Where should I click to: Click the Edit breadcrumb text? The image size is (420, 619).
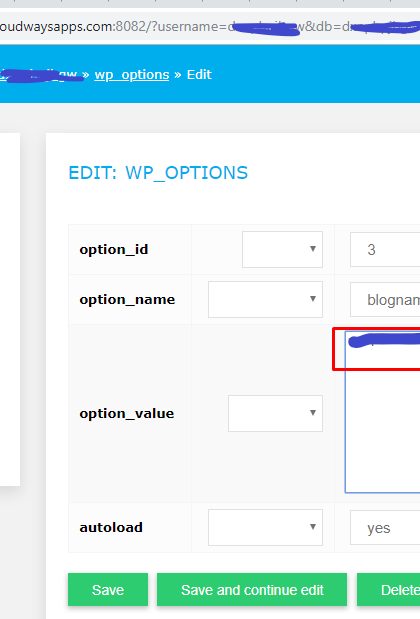tap(199, 75)
